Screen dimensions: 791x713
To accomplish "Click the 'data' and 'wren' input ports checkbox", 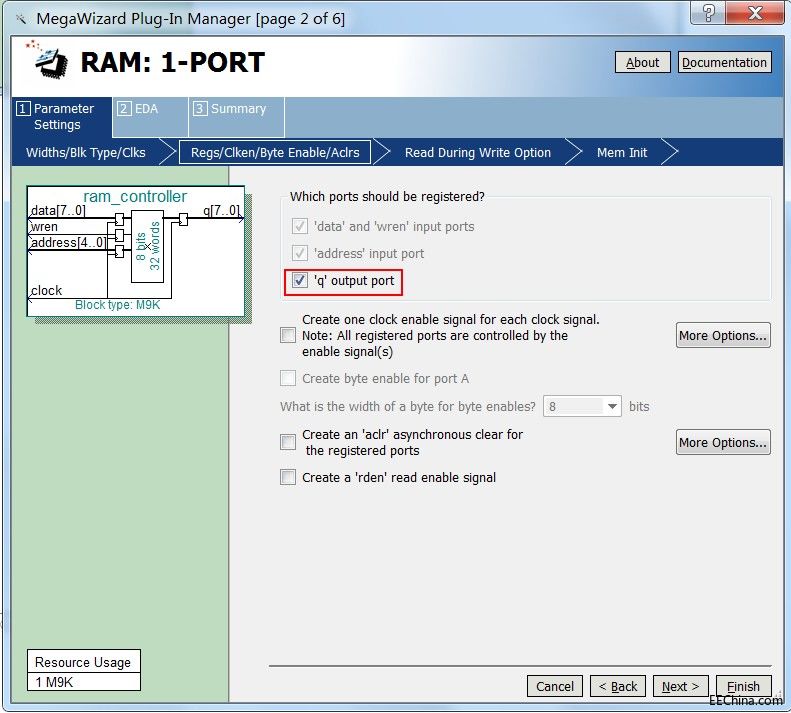I will [x=300, y=226].
